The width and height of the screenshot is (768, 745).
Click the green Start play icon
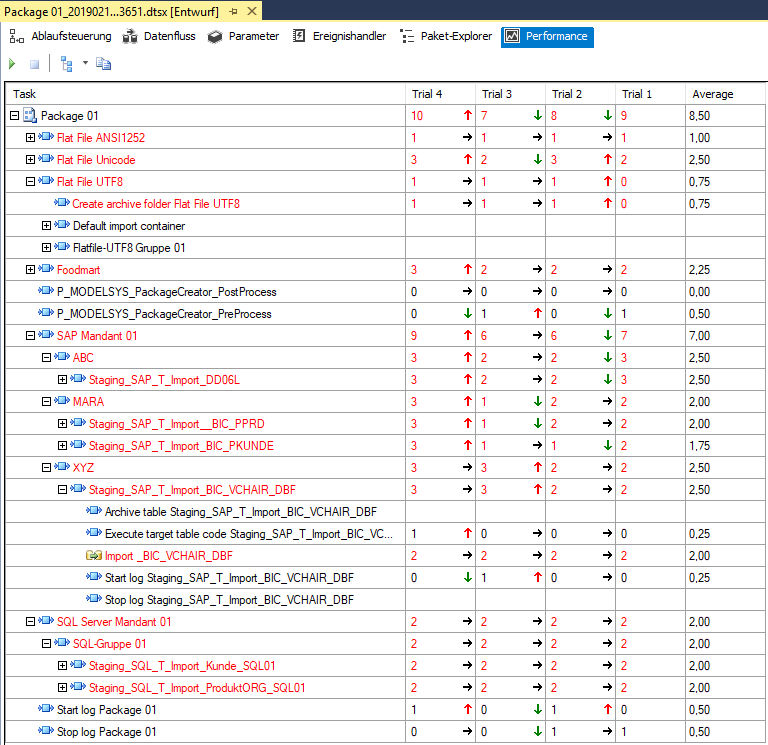tap(12, 64)
